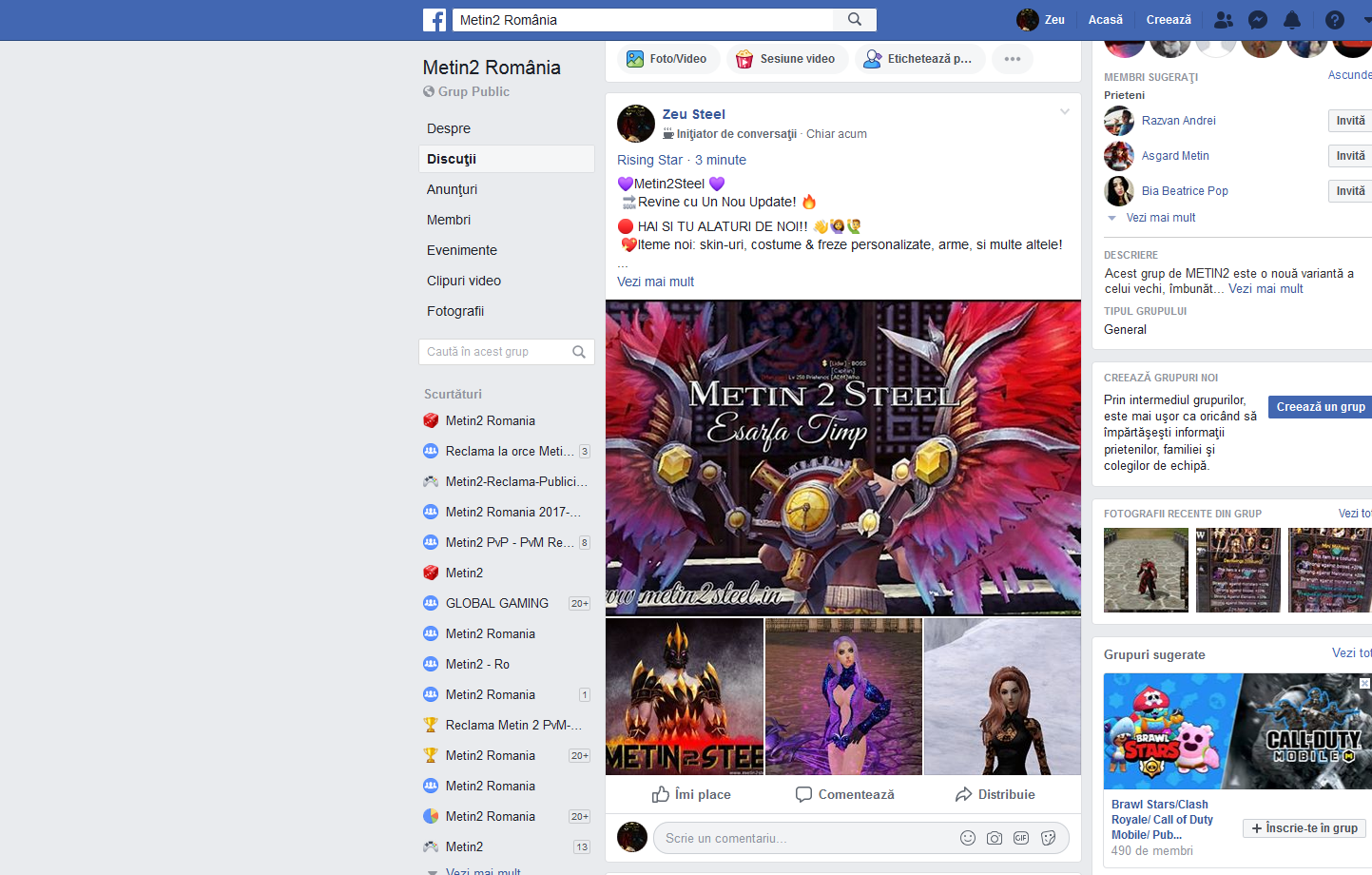The height and width of the screenshot is (875, 1372).
Task: Invite Asgard Metin to the group
Action: pyautogui.click(x=1350, y=156)
